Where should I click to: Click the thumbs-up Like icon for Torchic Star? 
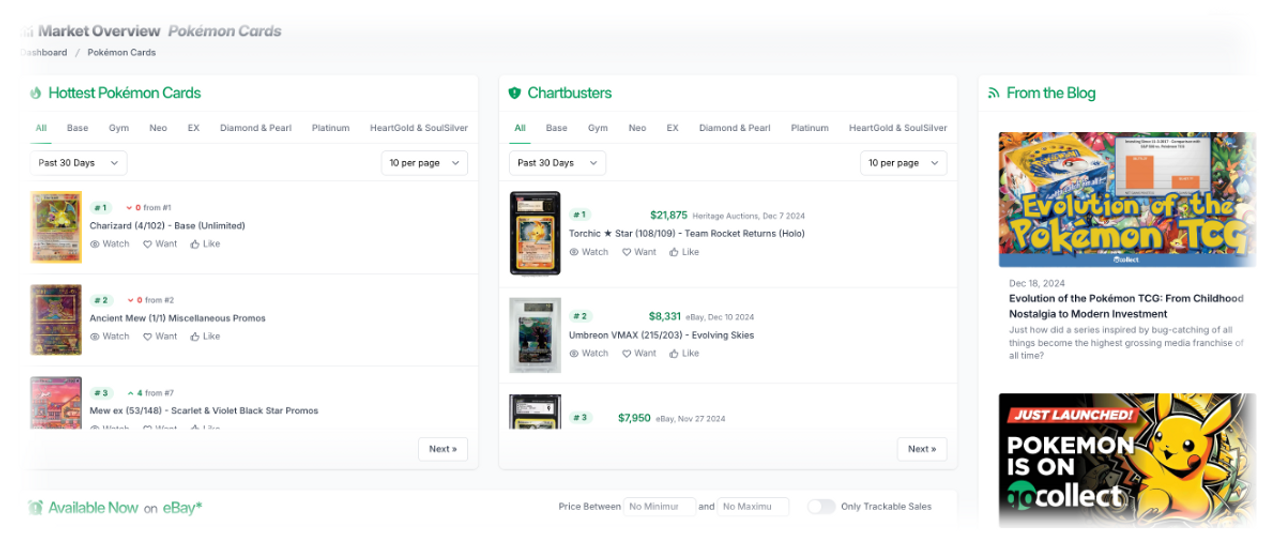(674, 252)
